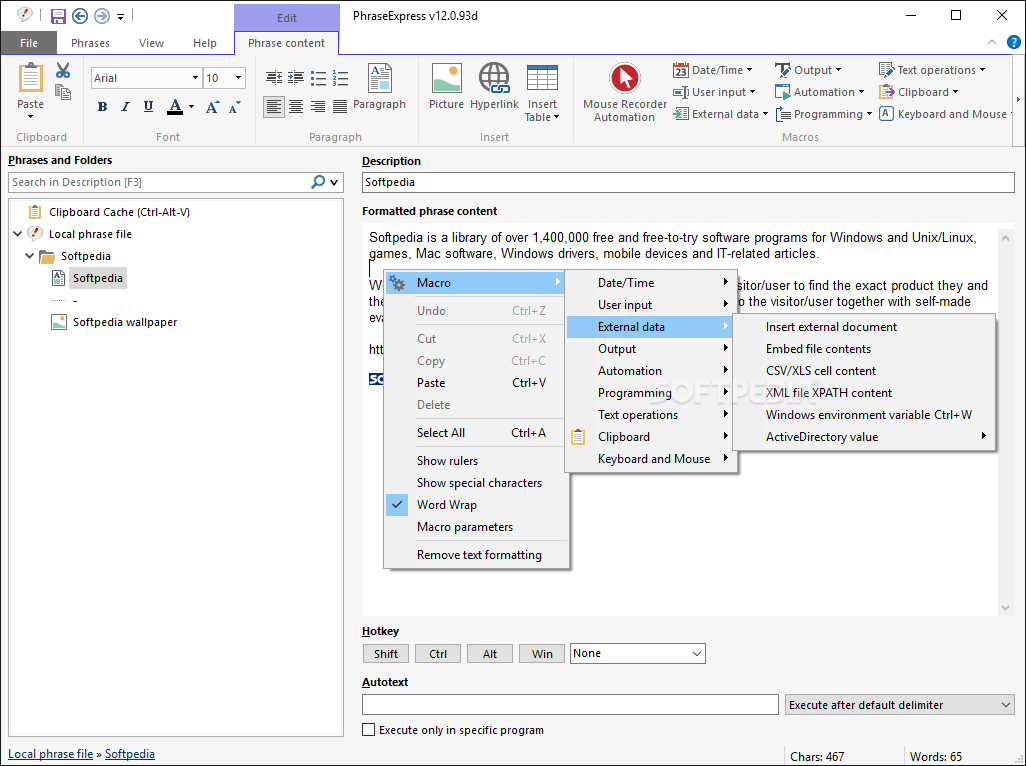Center align the text
Image resolution: width=1026 pixels, height=766 pixels.
point(296,106)
